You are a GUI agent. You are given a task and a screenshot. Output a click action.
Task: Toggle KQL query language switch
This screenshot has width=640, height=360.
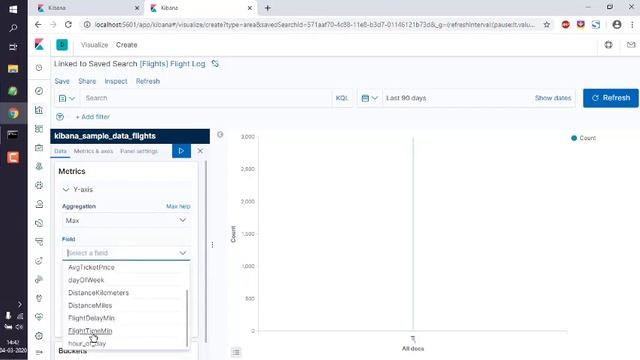(x=342, y=98)
